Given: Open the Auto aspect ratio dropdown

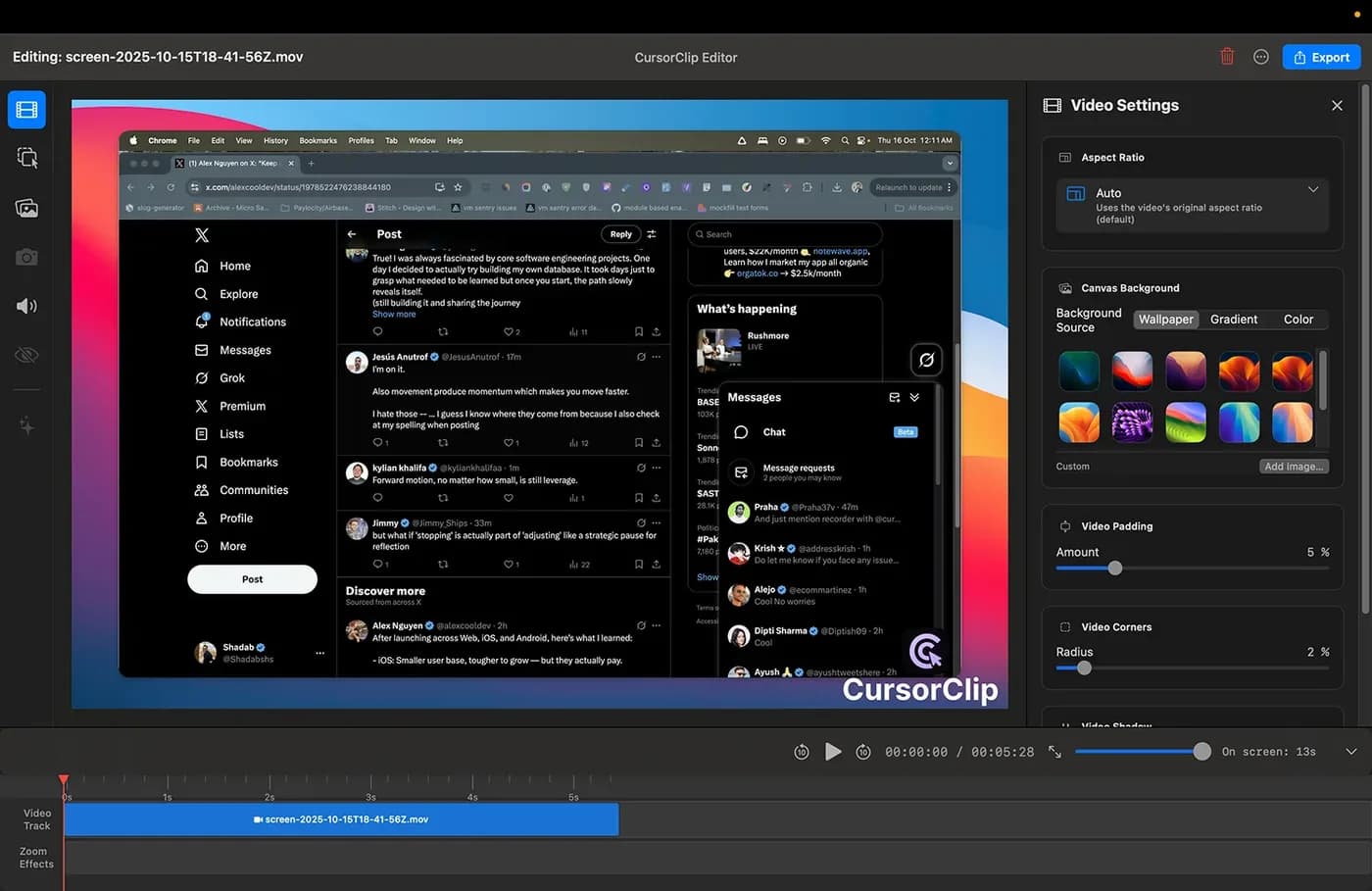Looking at the screenshot, I should [1193, 205].
